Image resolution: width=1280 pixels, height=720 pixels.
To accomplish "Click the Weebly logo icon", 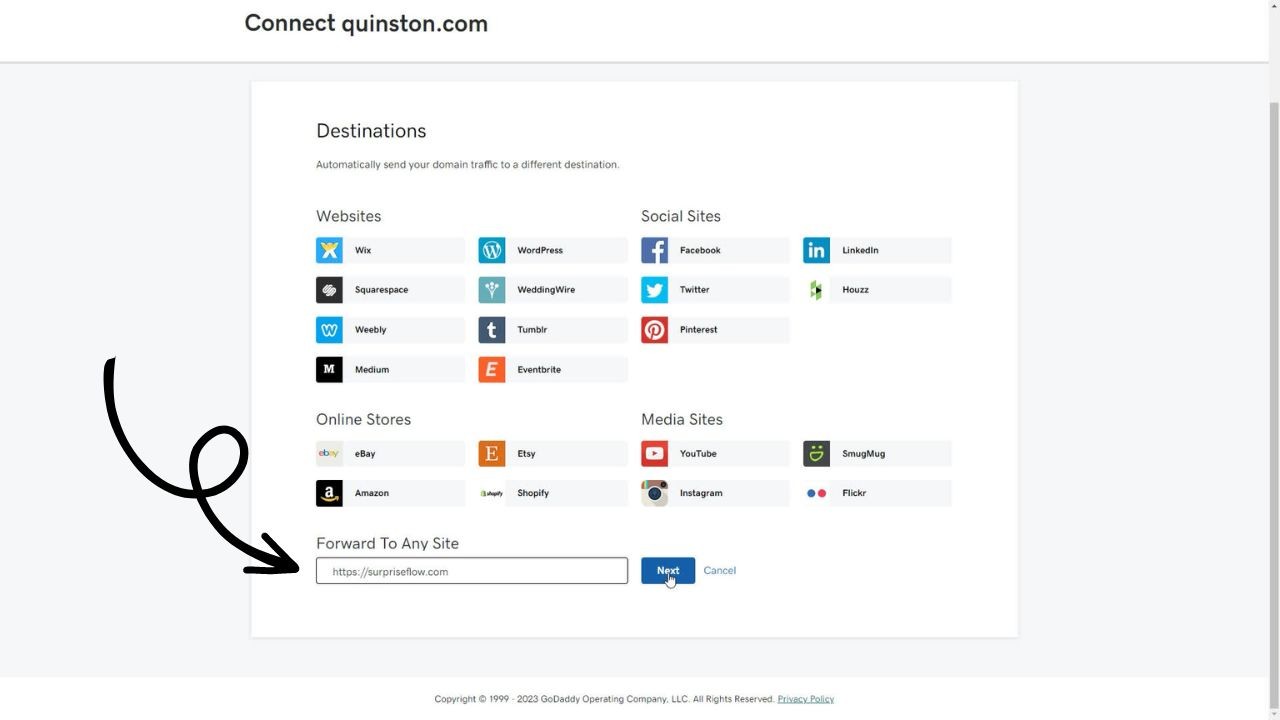I will tap(329, 329).
